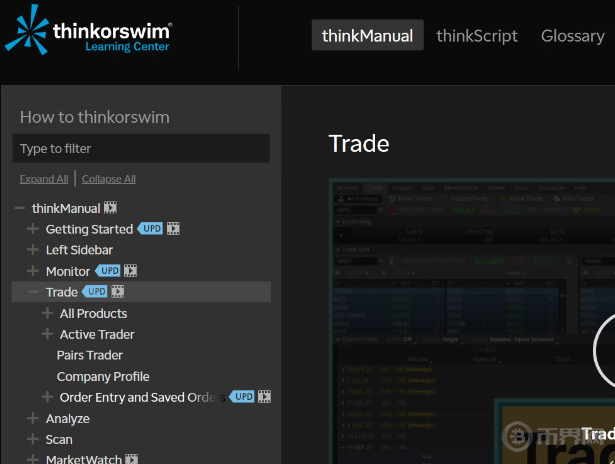Click the thinkorswim Learning Center logo
This screenshot has width=615, height=464.
89,30
